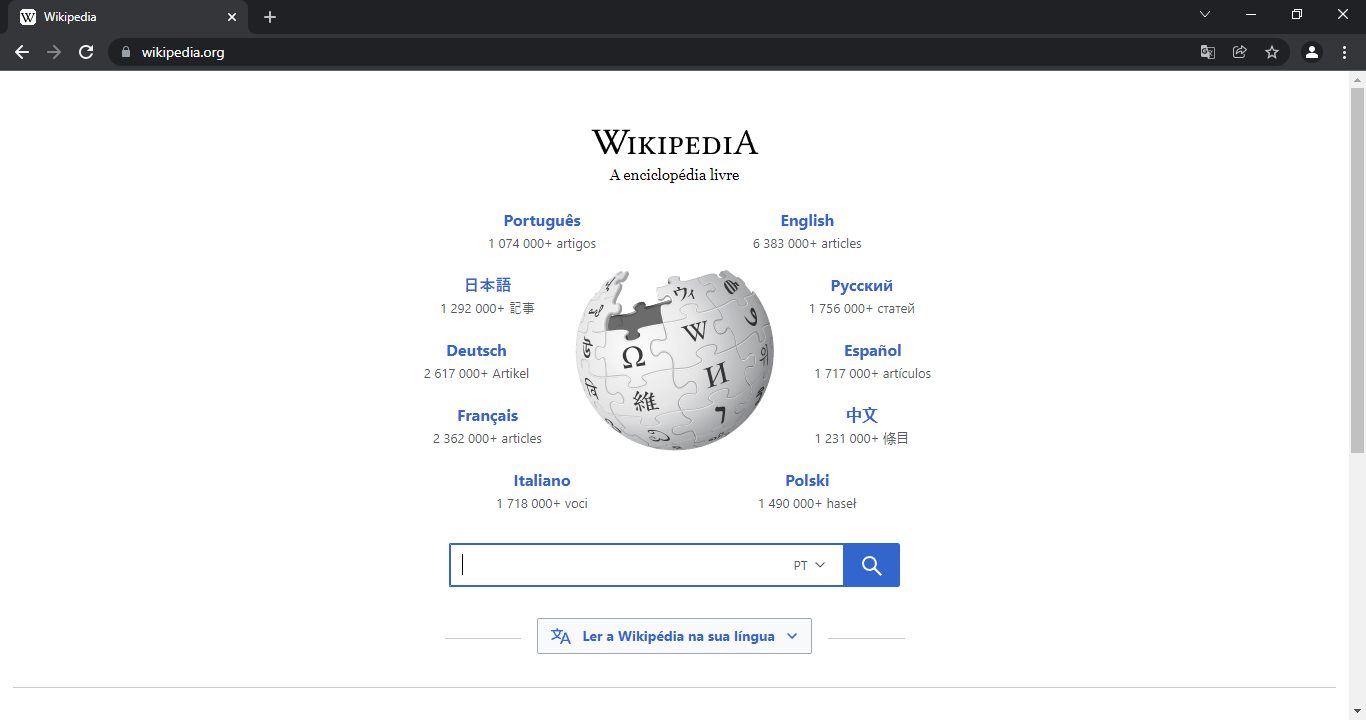
Task: Click the Wikipedia favicon in the tab
Action: [x=28, y=17]
